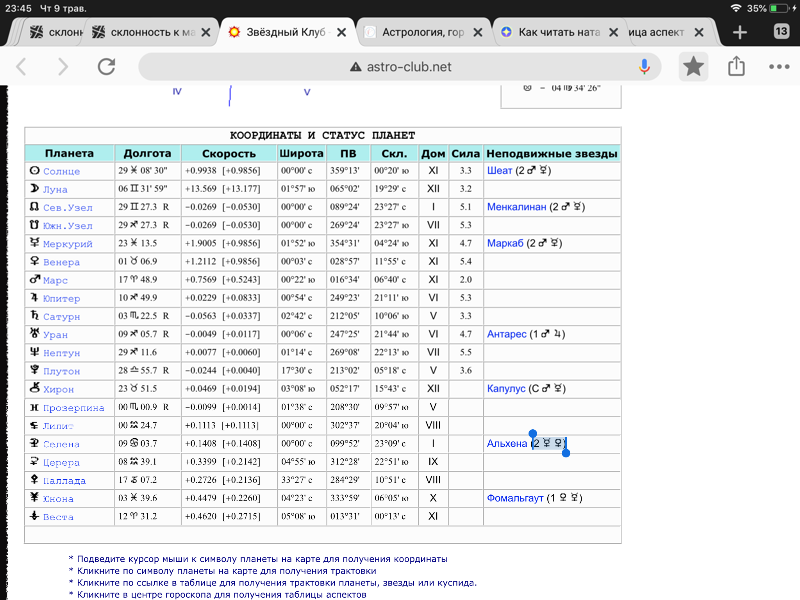
Task: Open the Южн.Узел link
Action: pos(68,226)
